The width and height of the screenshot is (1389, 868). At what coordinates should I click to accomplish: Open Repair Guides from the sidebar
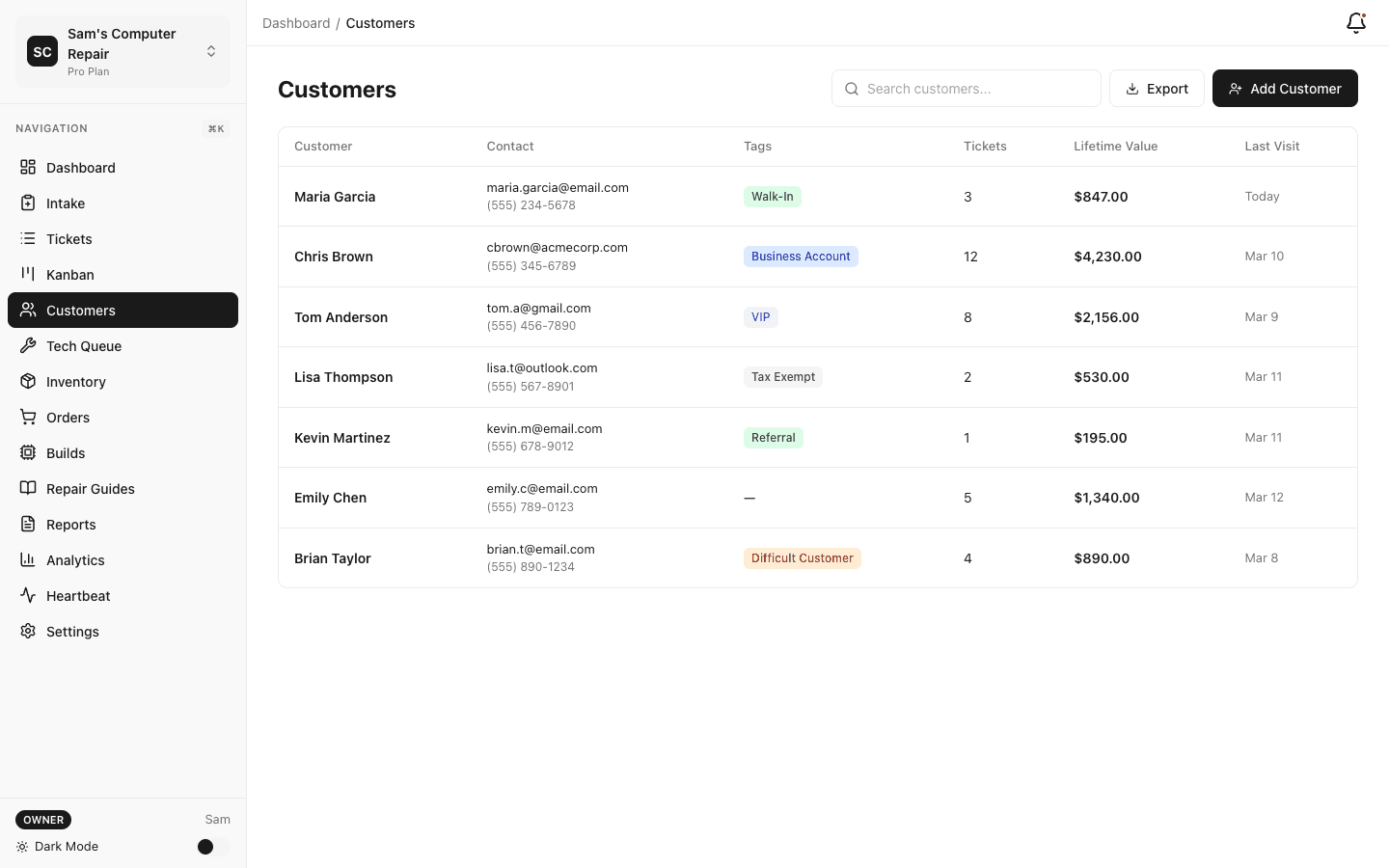coord(92,488)
